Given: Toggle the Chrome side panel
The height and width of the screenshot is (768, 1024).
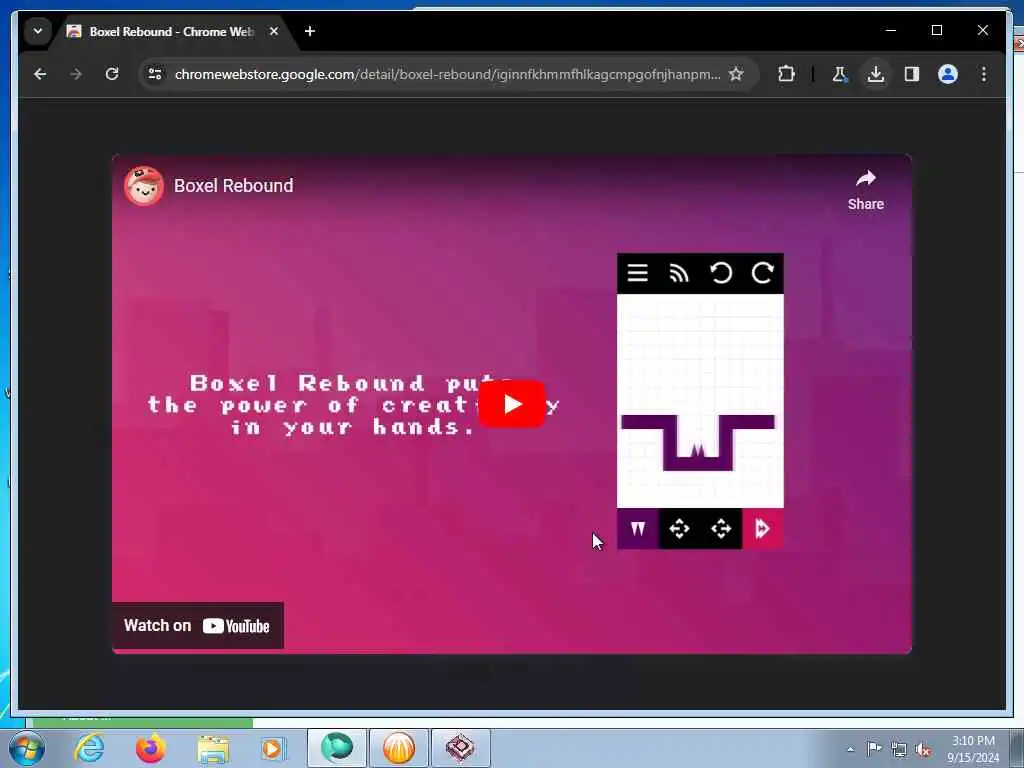Looking at the screenshot, I should tap(912, 74).
